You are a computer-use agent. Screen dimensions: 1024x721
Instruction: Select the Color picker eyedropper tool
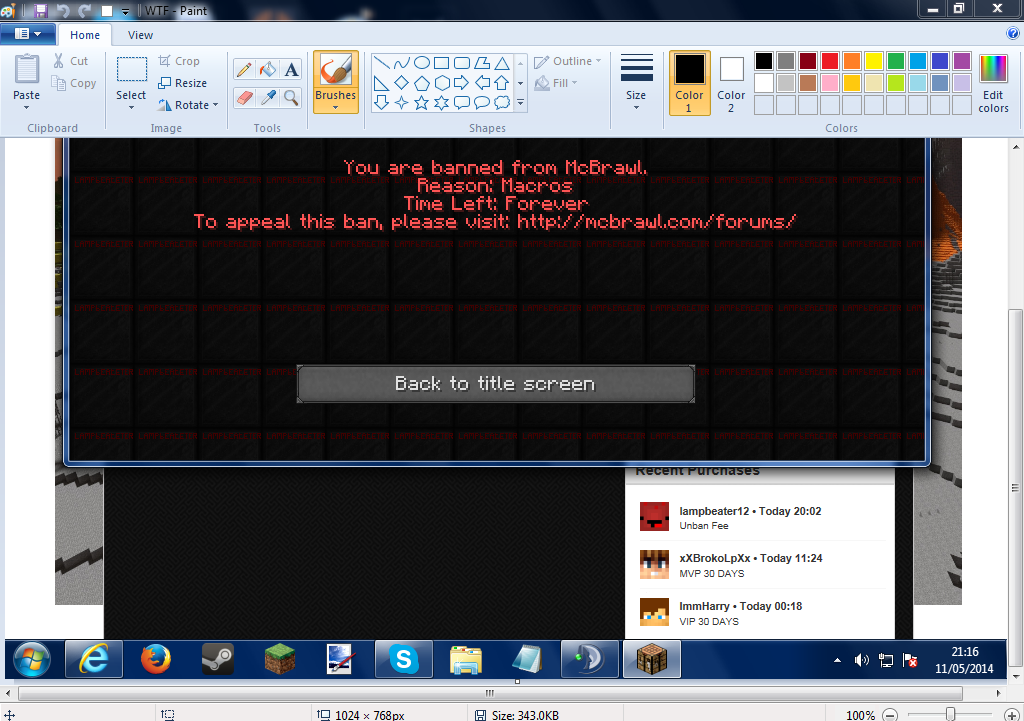click(268, 98)
